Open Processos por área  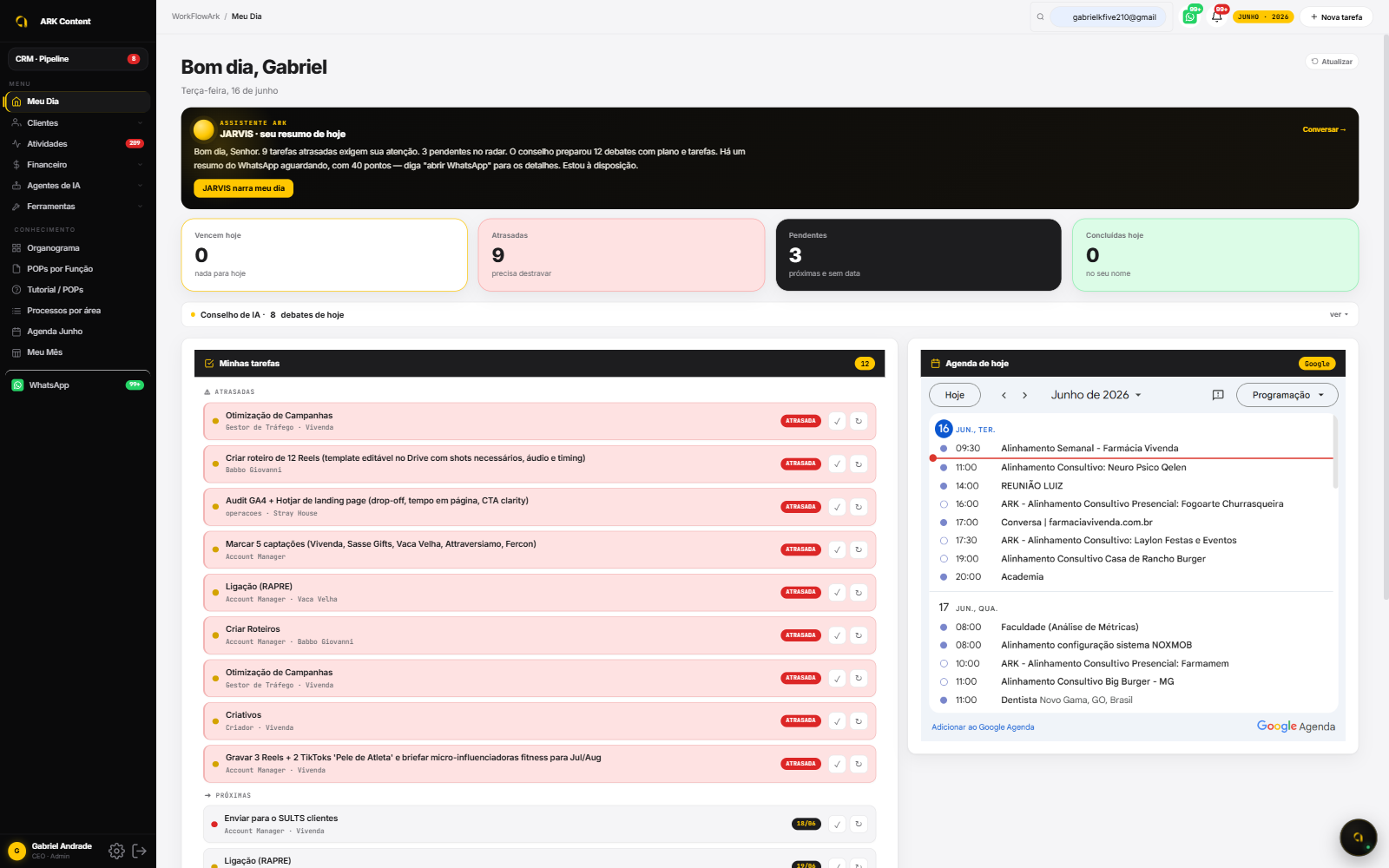click(x=78, y=311)
